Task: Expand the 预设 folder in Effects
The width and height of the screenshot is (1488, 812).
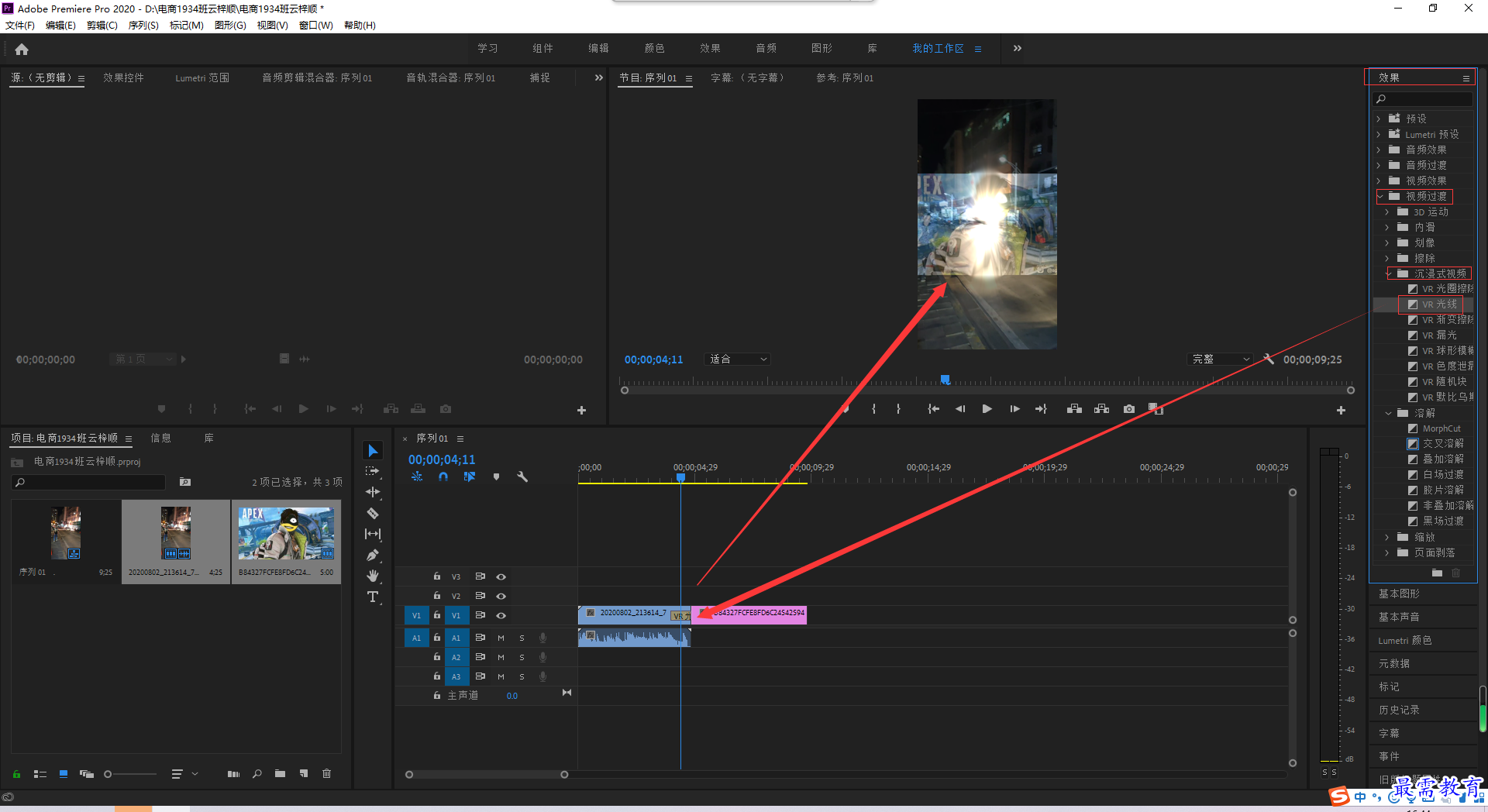Action: [1379, 119]
